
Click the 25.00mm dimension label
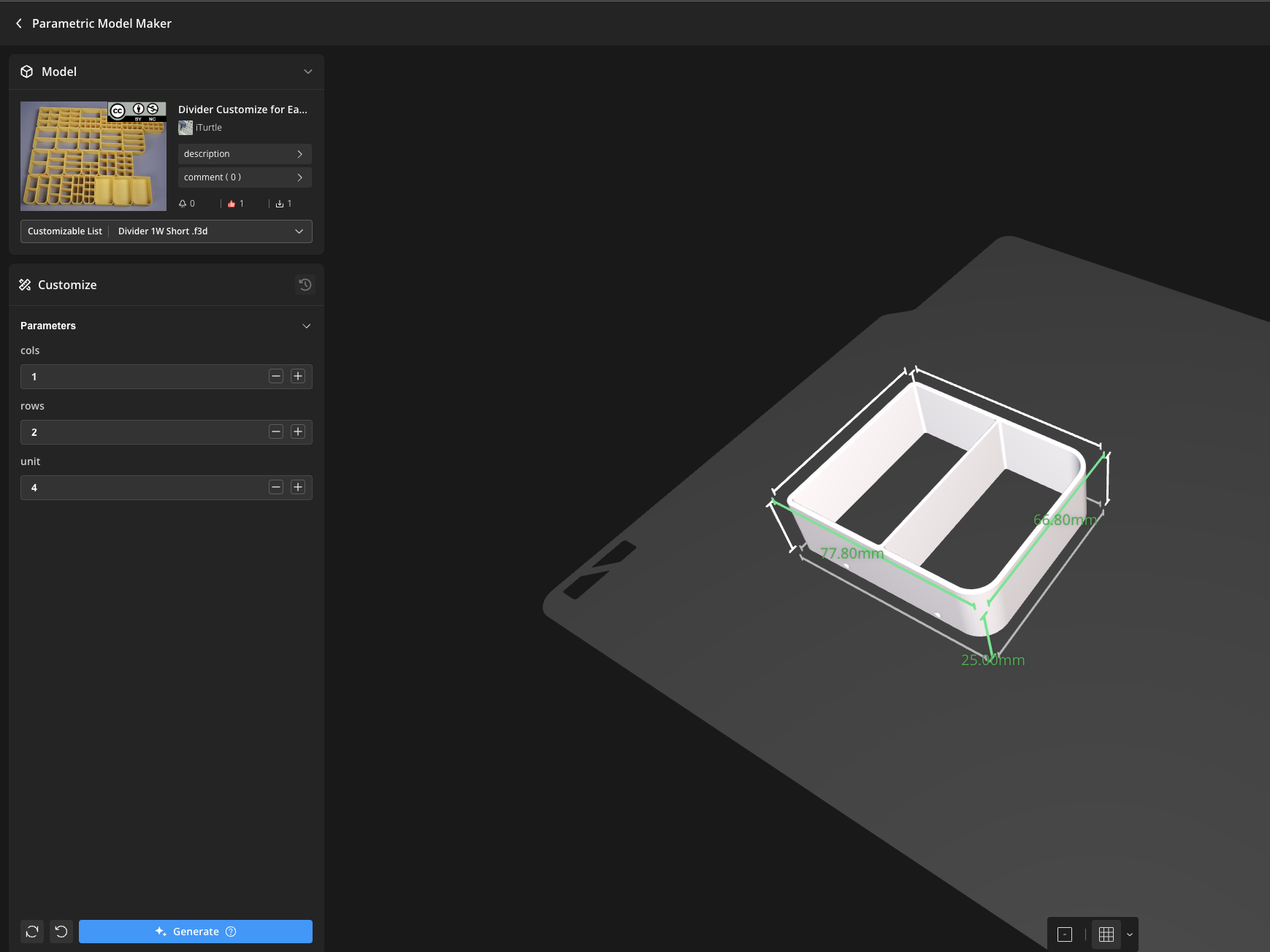[993, 660]
